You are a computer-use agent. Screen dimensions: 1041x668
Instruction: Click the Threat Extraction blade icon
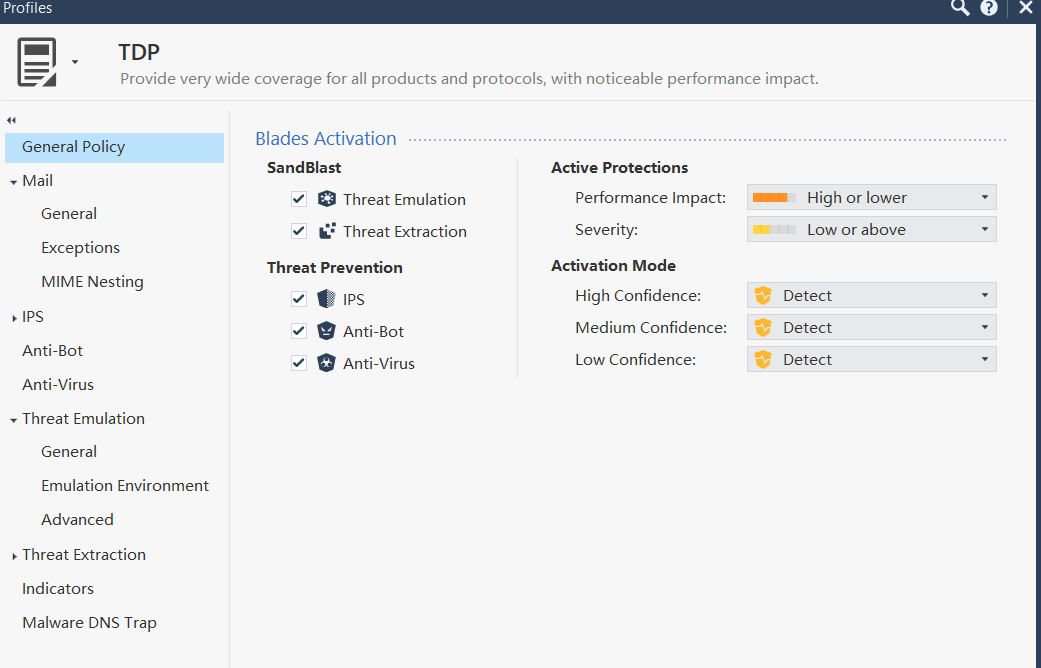[x=327, y=231]
